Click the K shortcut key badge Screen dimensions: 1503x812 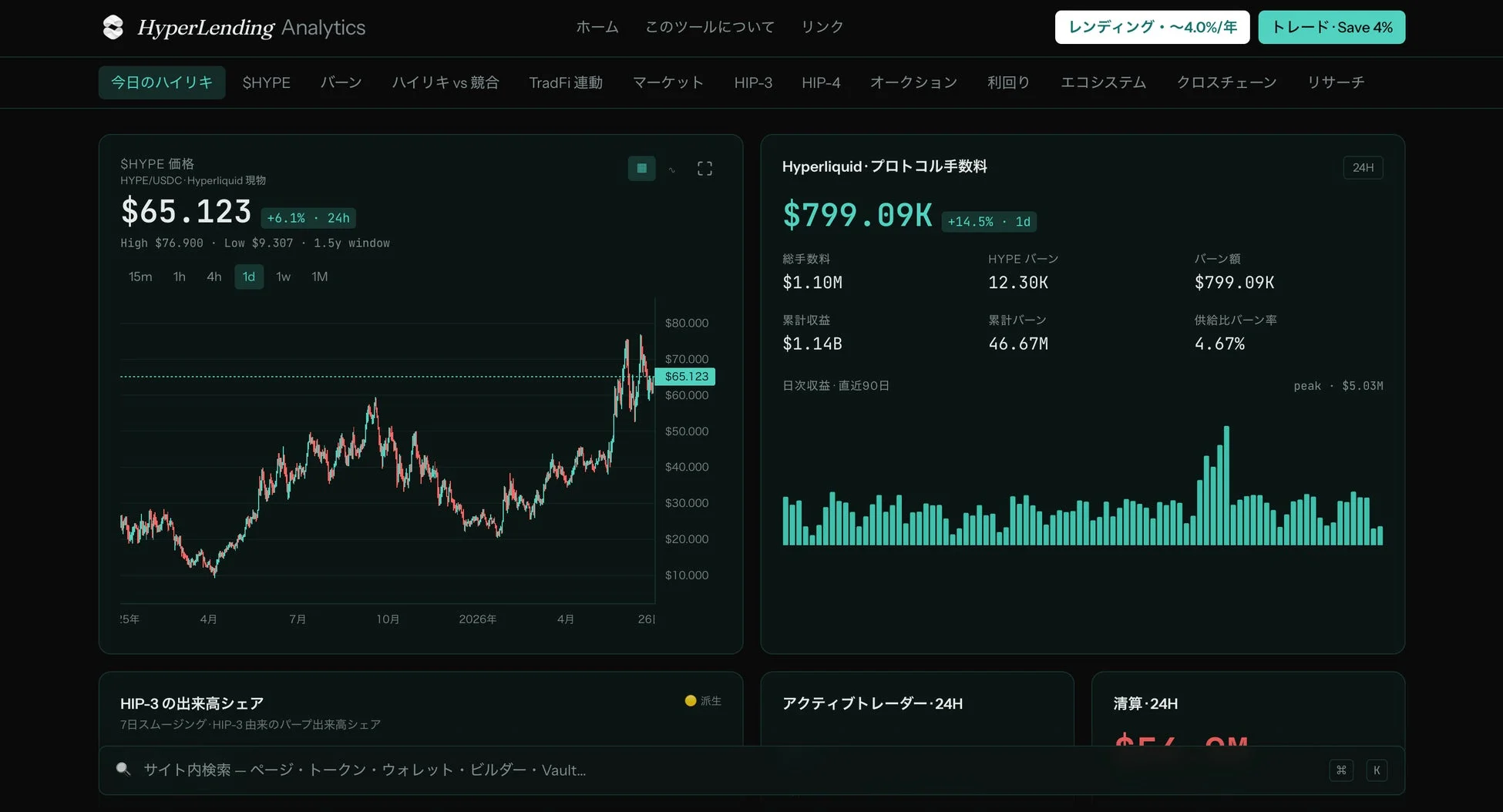1377,770
